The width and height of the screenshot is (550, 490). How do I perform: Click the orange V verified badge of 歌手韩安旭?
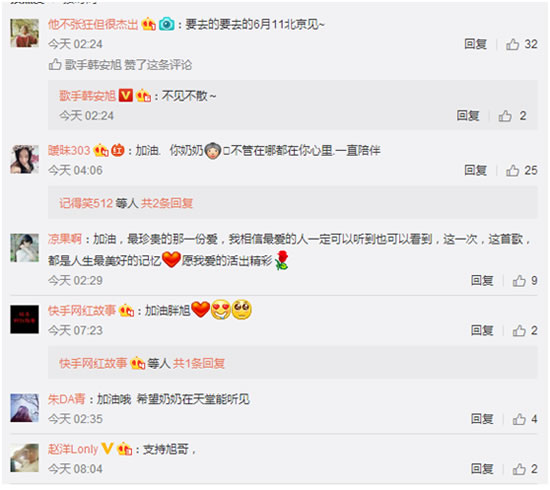(x=126, y=95)
